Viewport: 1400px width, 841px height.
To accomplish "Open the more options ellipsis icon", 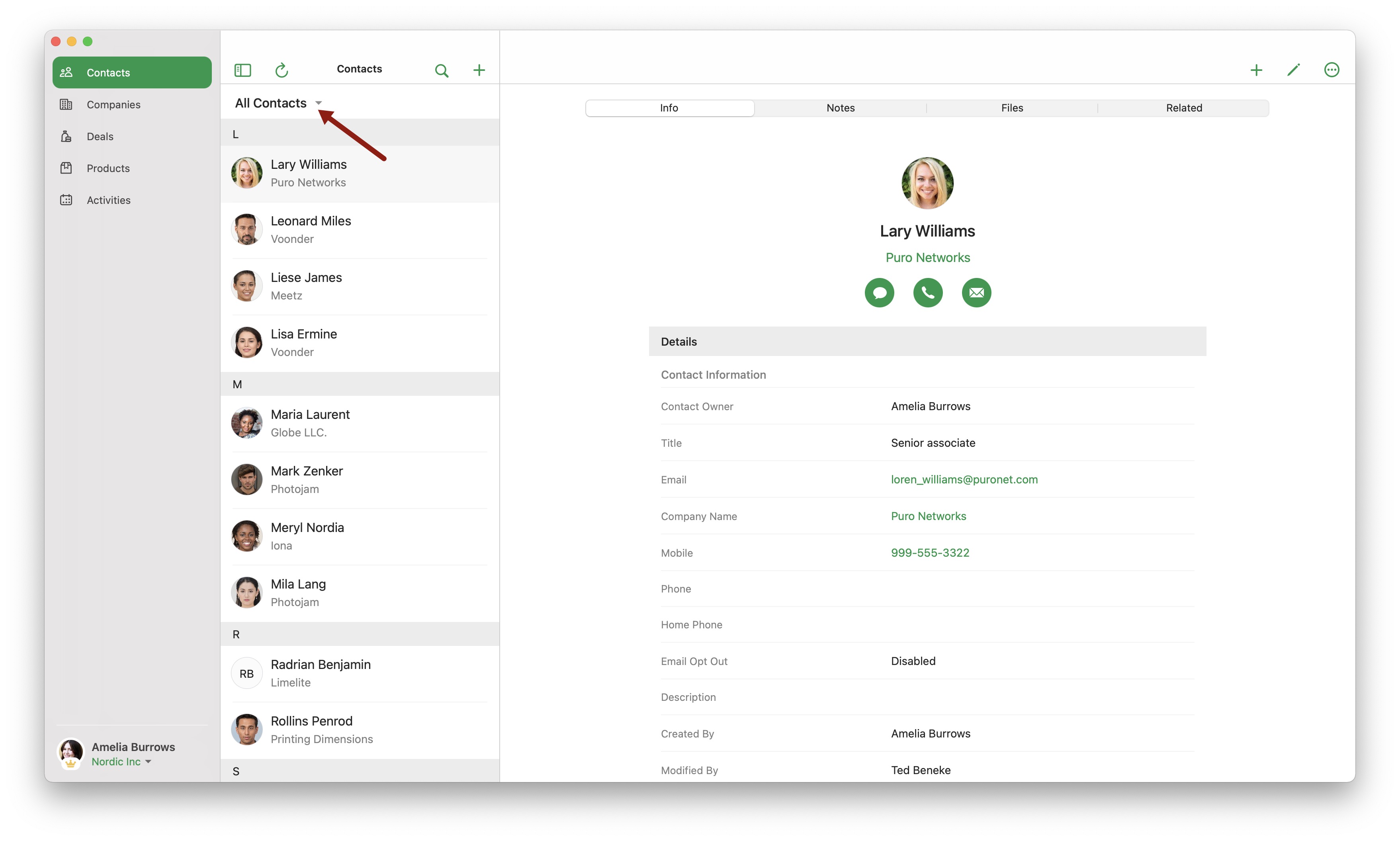I will tap(1331, 70).
